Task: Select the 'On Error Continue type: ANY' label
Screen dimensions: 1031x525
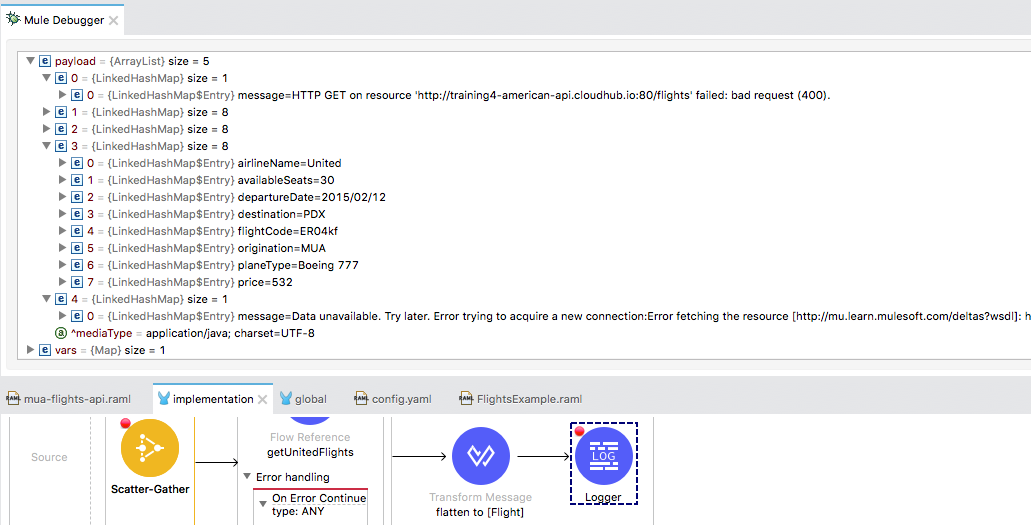Action: point(319,504)
